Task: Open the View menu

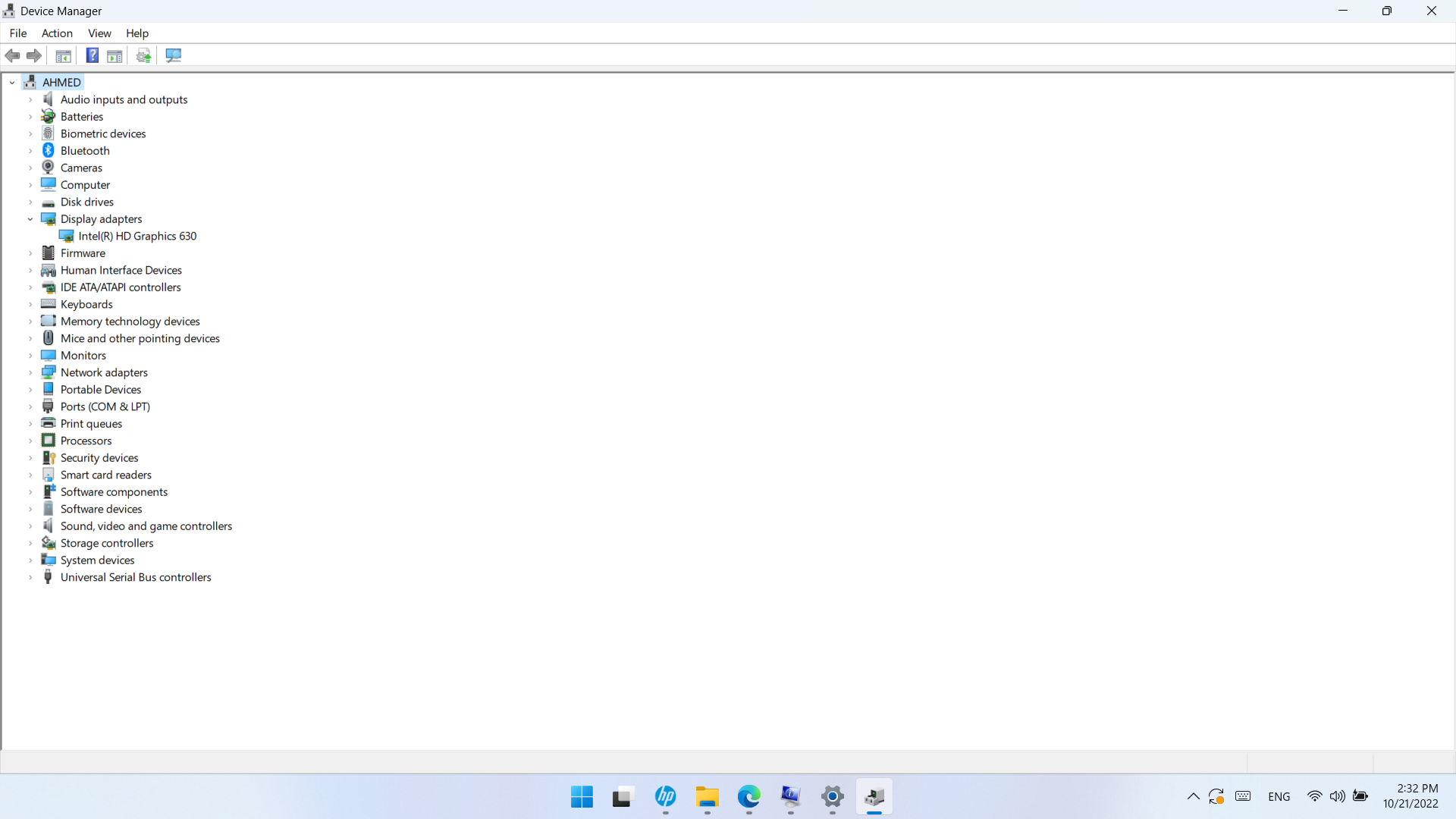Action: tap(99, 33)
